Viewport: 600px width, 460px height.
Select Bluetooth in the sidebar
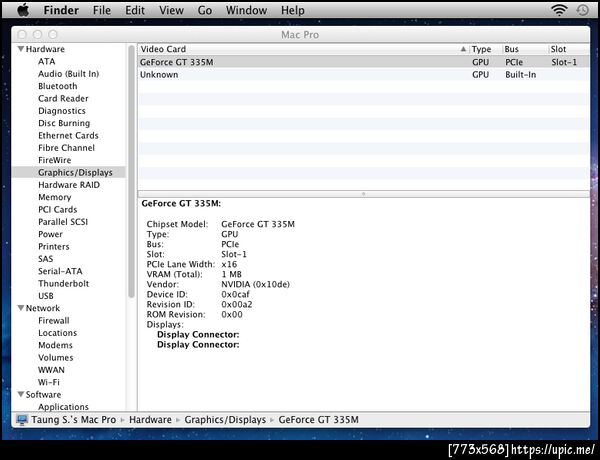(x=58, y=86)
